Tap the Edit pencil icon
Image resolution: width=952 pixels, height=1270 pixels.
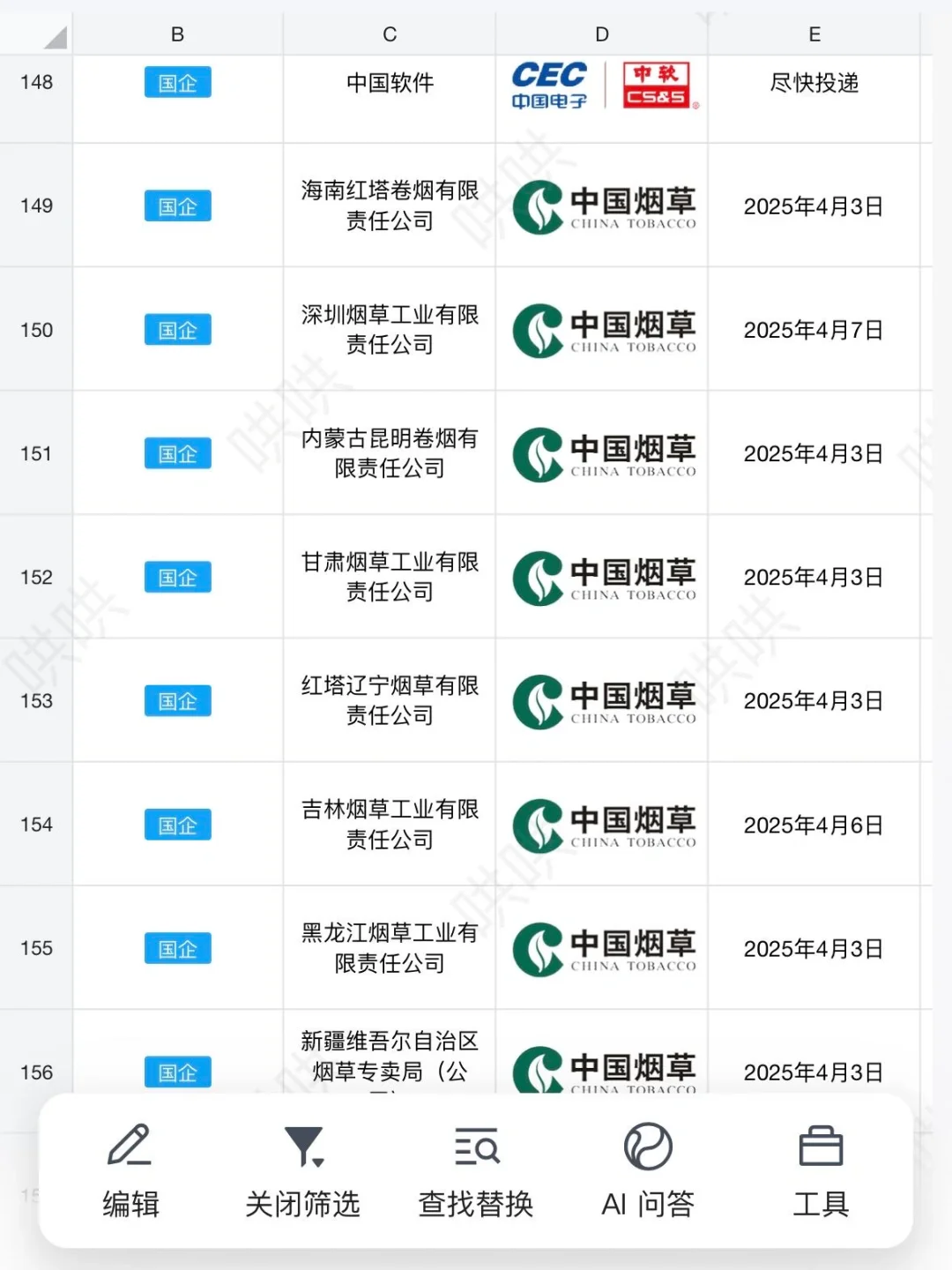click(130, 1147)
